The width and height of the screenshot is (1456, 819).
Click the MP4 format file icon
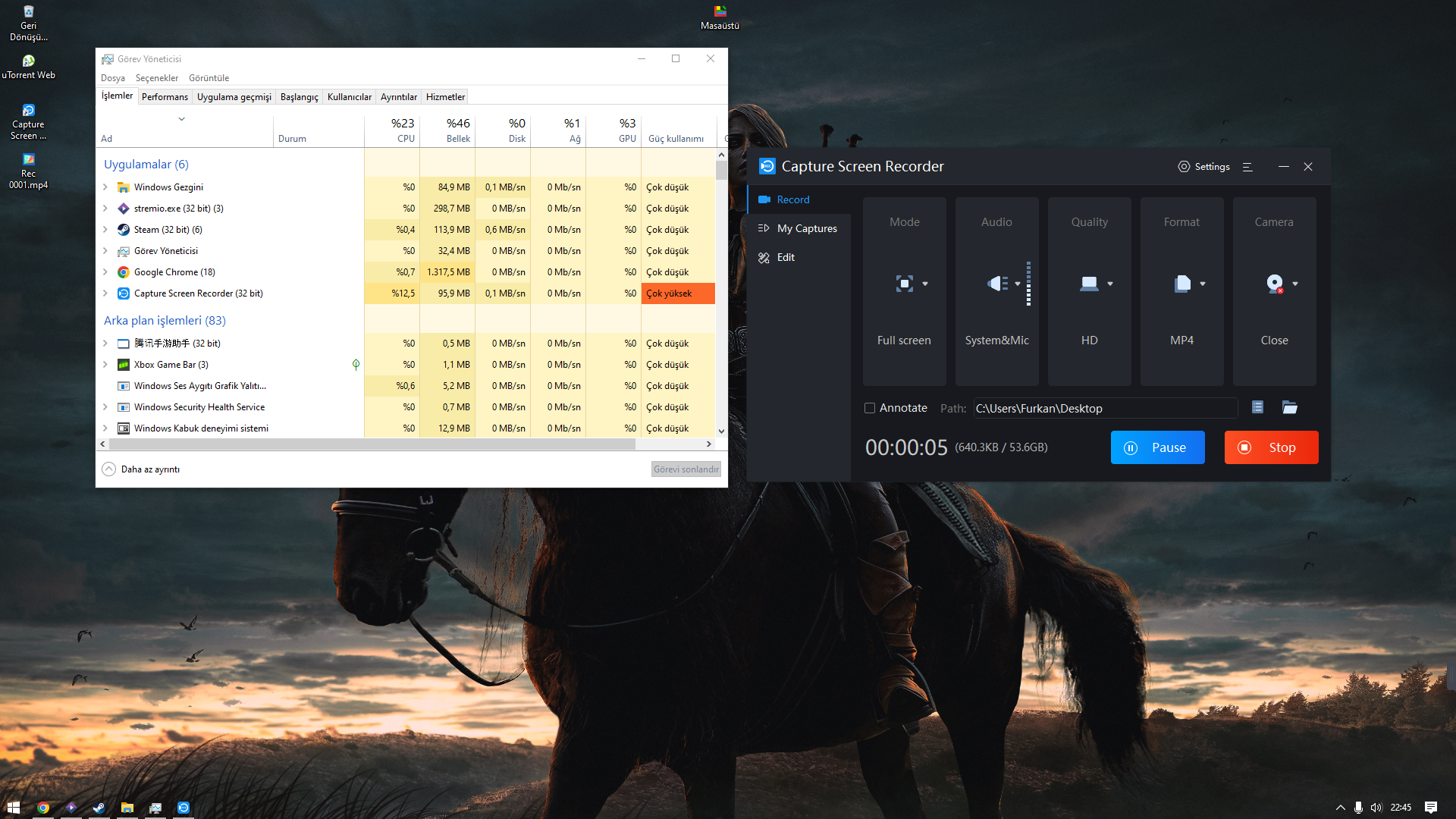point(1181,284)
